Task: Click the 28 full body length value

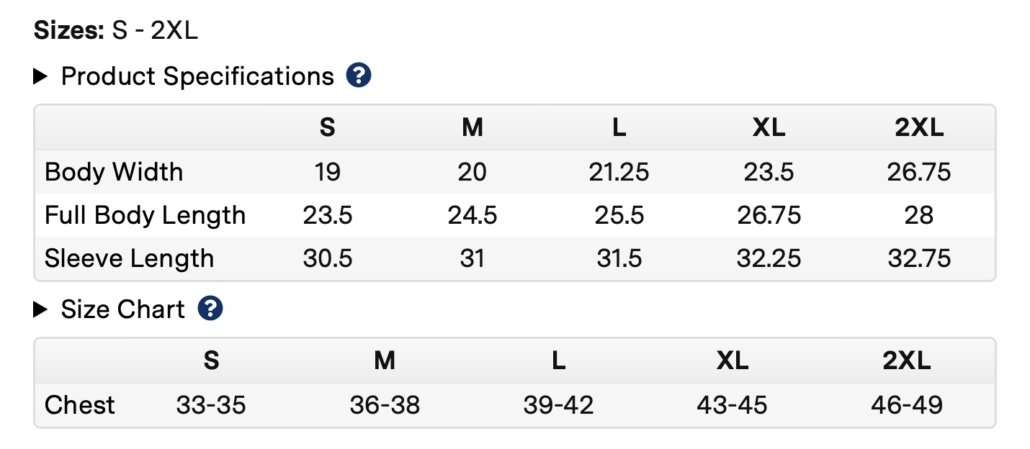Action: (919, 215)
